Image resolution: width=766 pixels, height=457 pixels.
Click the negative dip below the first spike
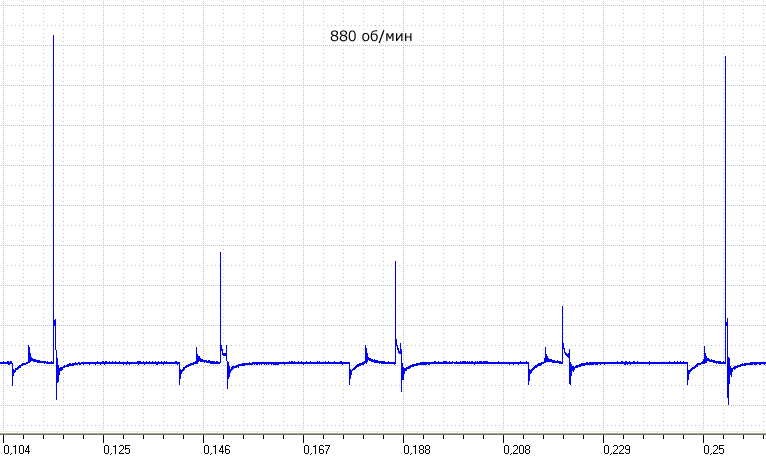[x=56, y=397]
